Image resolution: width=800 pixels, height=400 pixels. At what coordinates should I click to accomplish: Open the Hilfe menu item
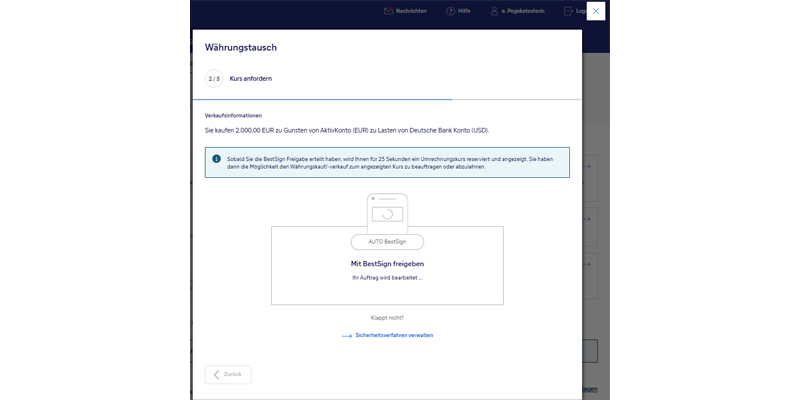464,11
